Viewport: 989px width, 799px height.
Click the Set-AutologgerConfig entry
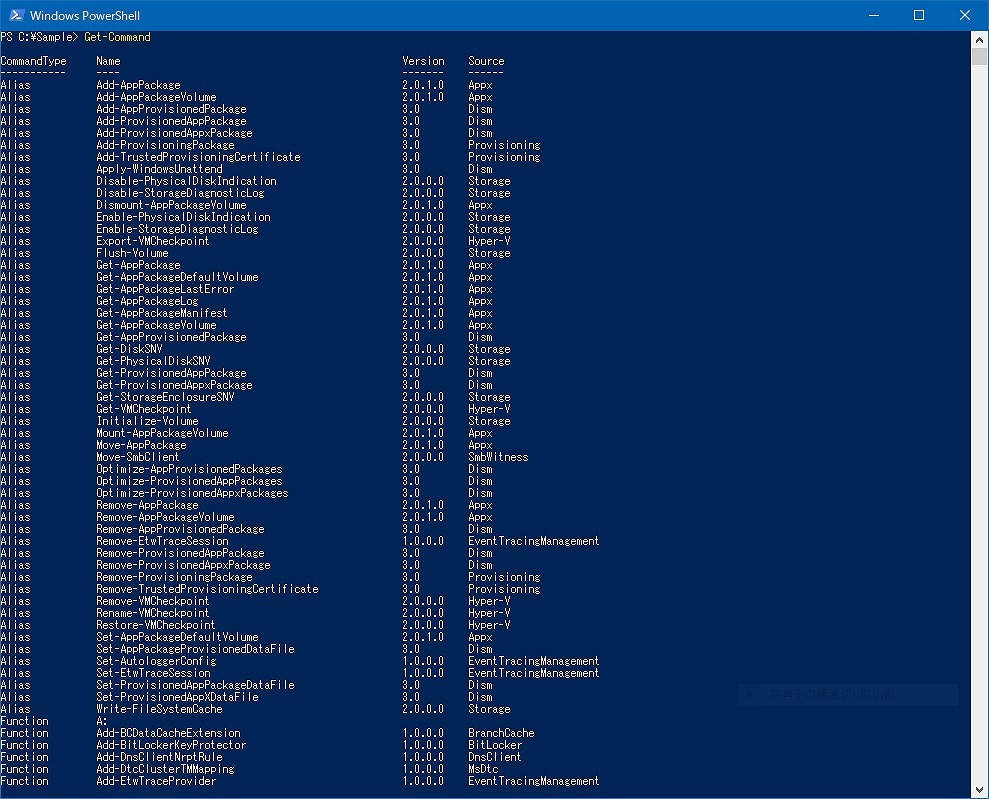156,661
